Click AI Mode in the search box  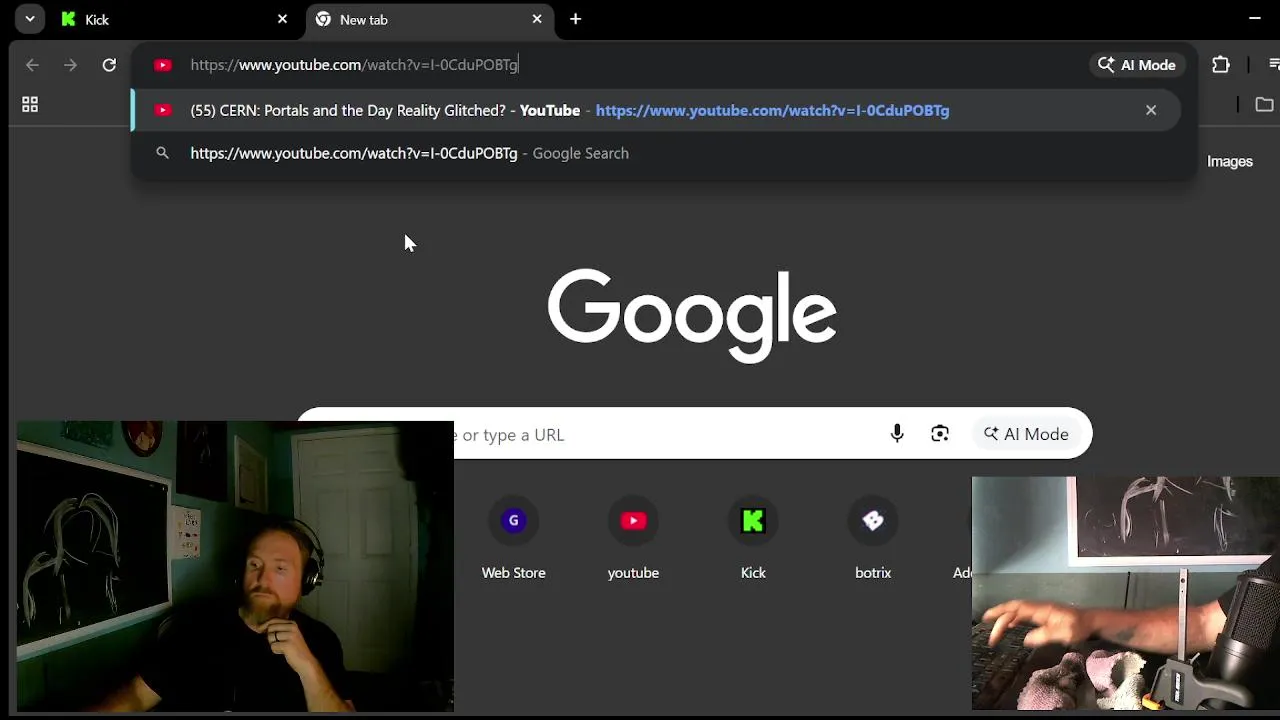pyautogui.click(x=1027, y=434)
